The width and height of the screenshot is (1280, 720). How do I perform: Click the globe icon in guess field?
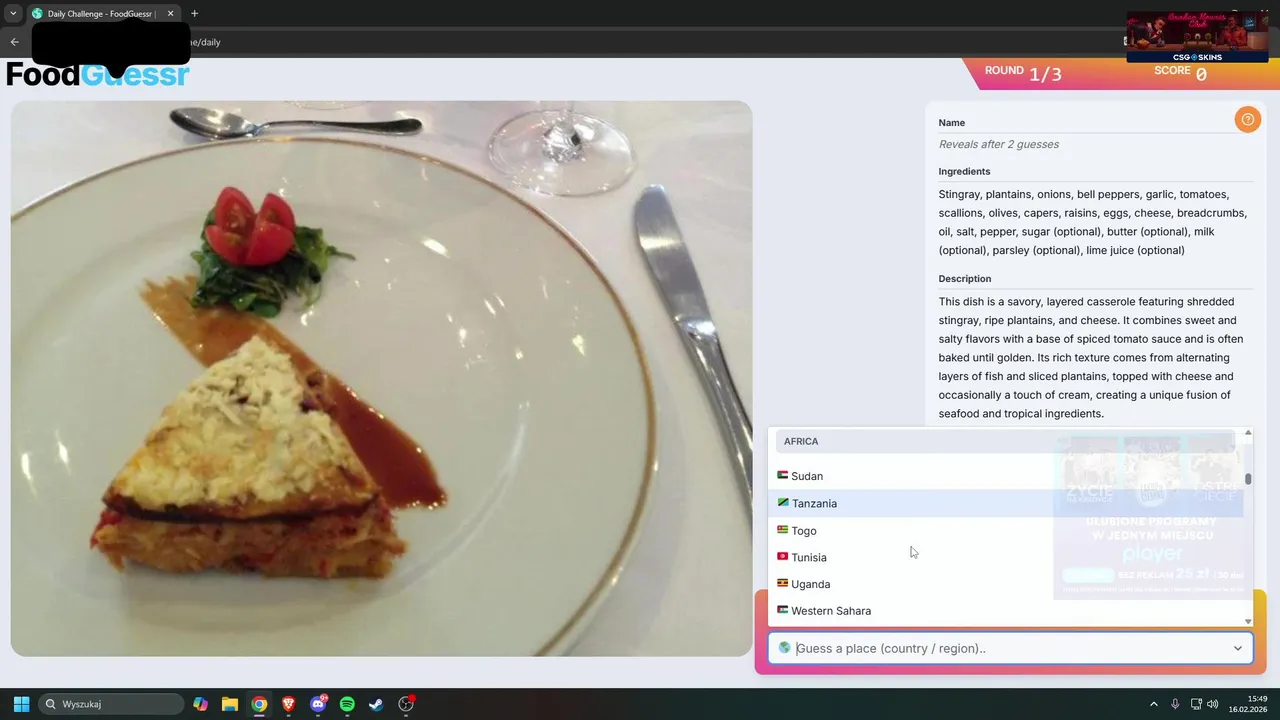tap(784, 648)
